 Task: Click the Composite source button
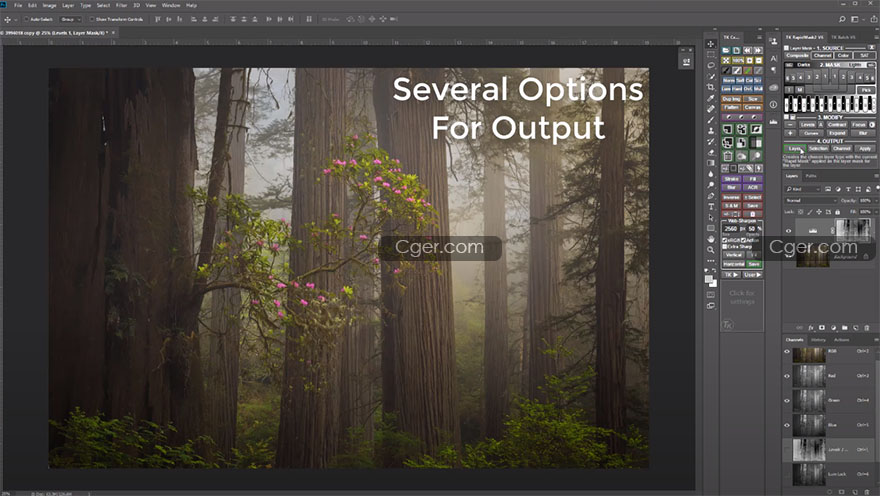pyautogui.click(x=798, y=56)
